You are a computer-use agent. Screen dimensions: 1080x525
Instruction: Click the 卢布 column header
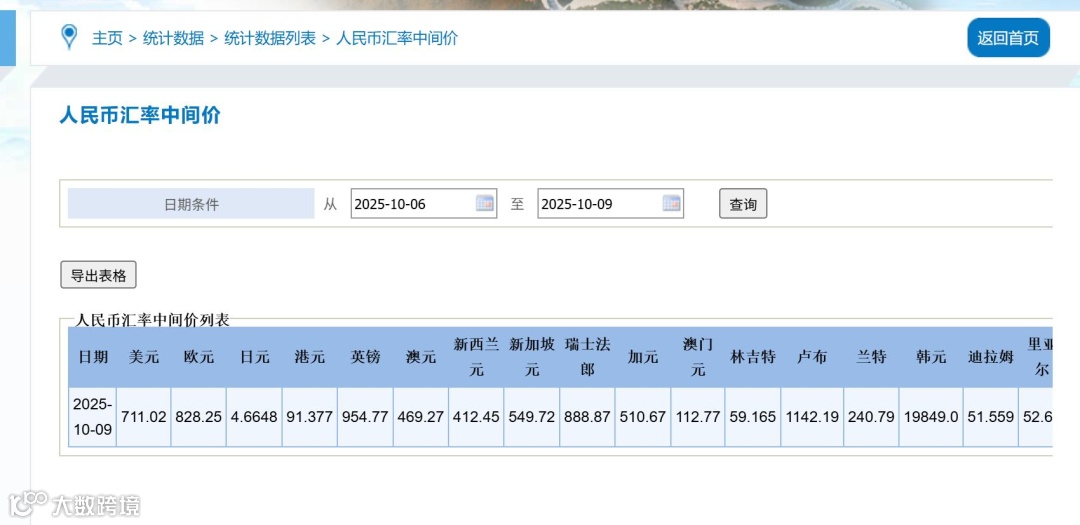pyautogui.click(x=812, y=357)
